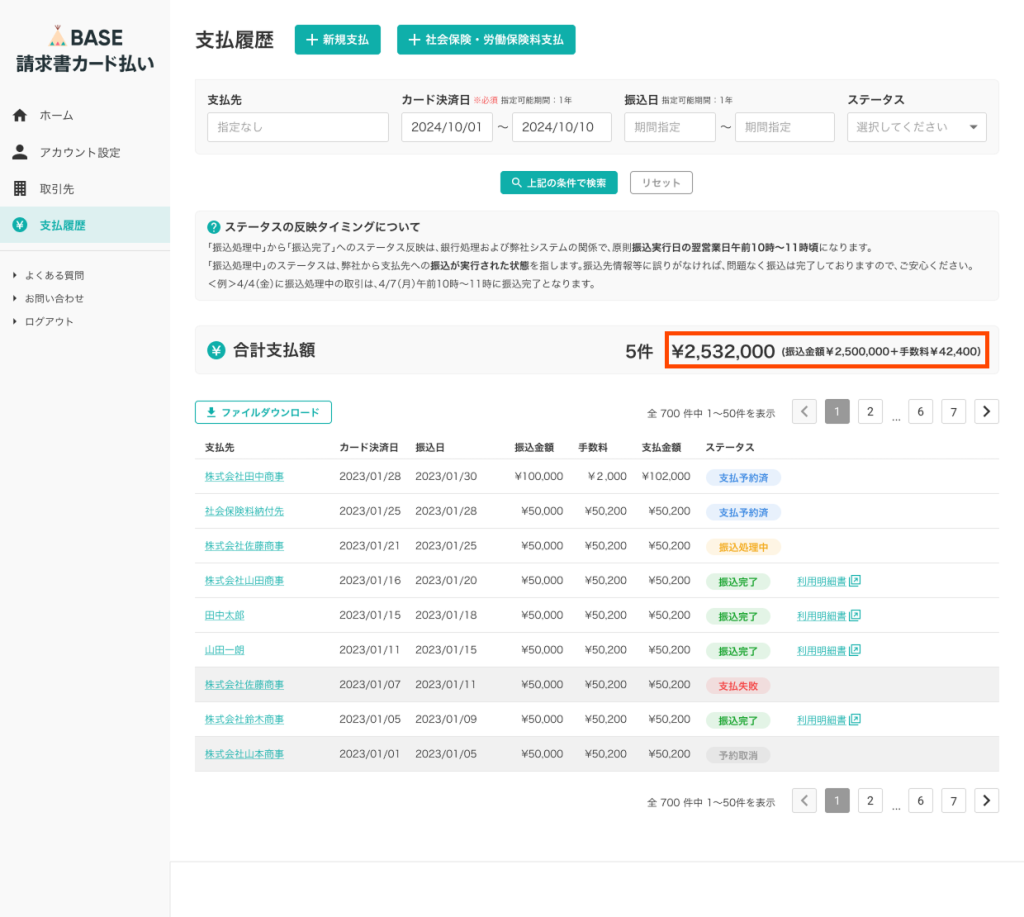Click the 新規支払 button
The image size is (1024, 917).
tap(337, 40)
